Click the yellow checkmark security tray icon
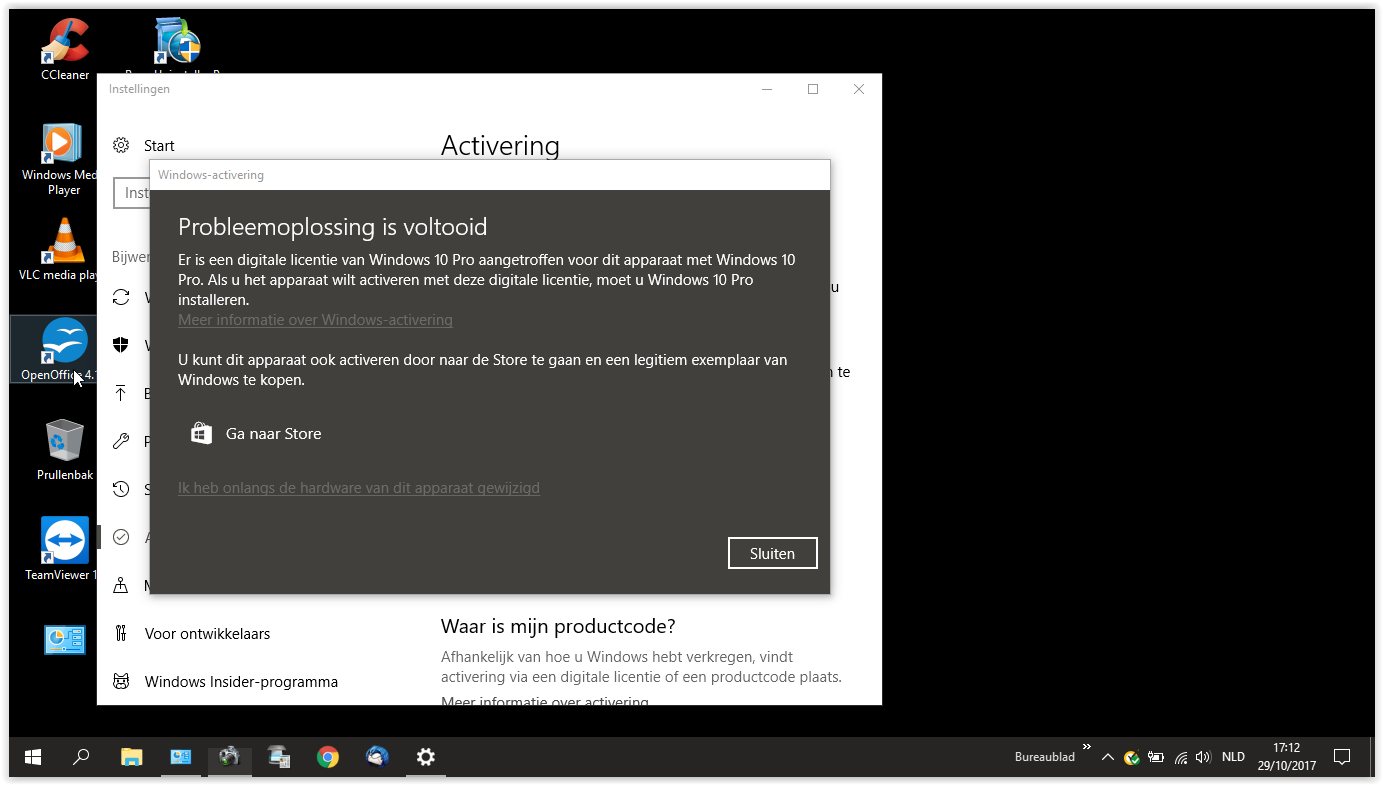Image resolution: width=1383 pixels, height=785 pixels. tap(1132, 757)
